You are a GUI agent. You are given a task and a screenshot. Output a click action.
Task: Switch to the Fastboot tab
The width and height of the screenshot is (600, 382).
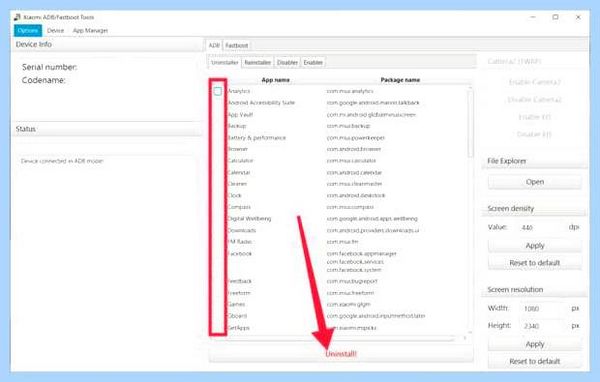coord(236,46)
